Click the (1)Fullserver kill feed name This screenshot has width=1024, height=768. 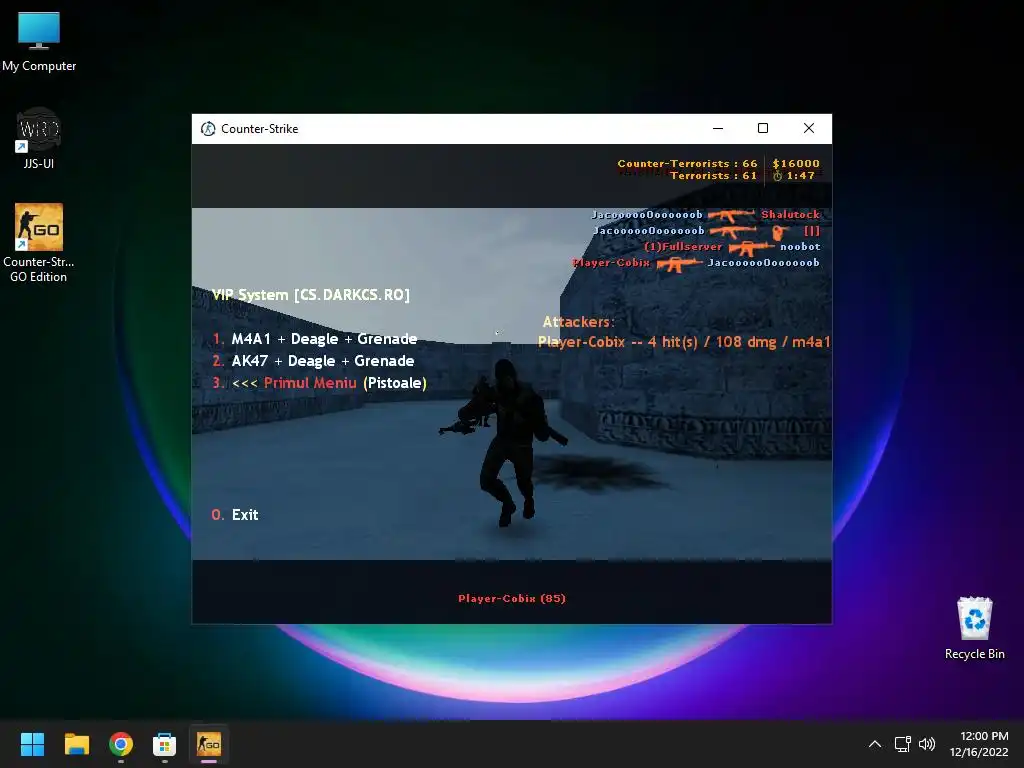(x=683, y=247)
